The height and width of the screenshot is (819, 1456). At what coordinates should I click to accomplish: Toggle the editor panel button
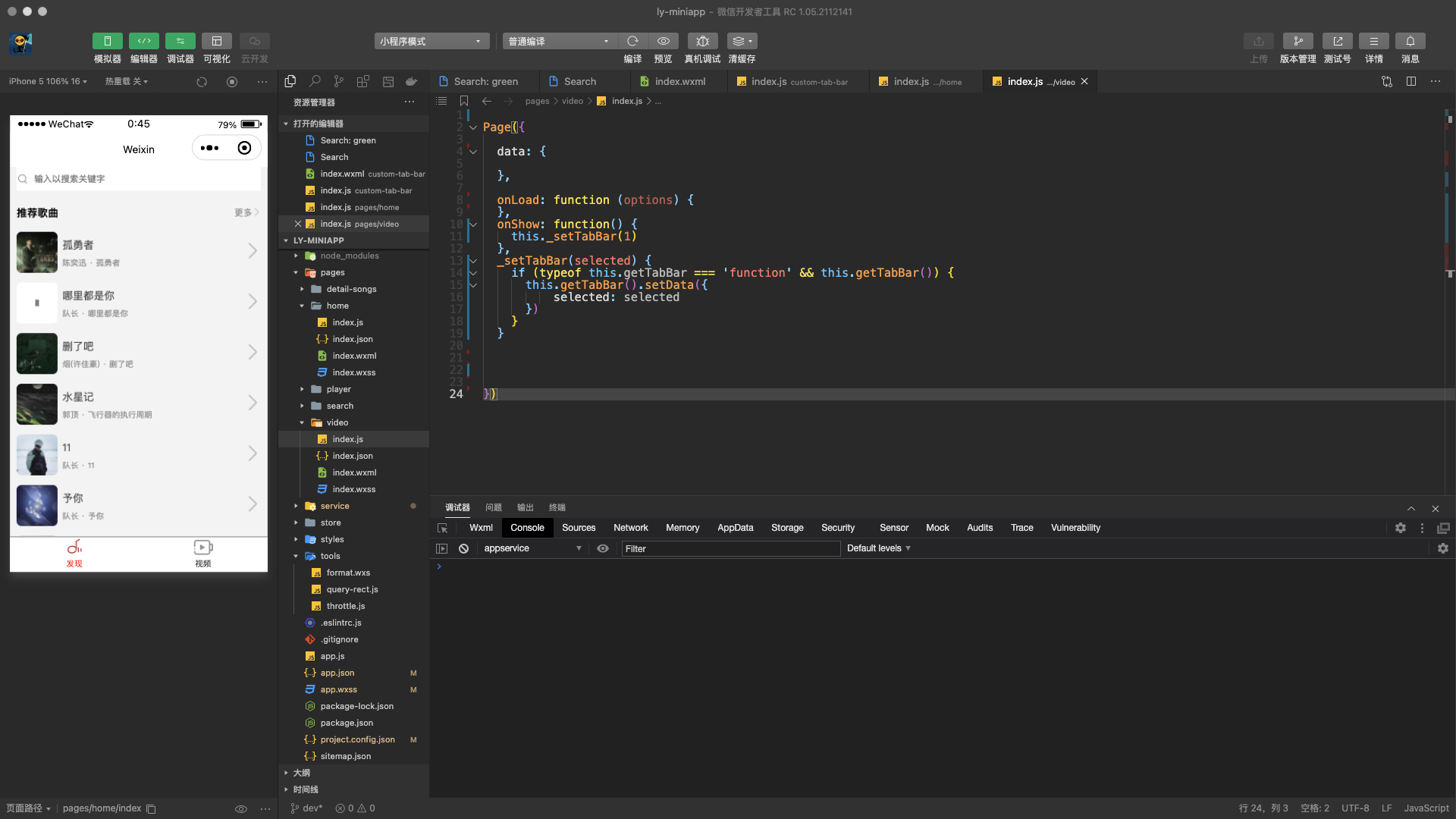(x=143, y=41)
